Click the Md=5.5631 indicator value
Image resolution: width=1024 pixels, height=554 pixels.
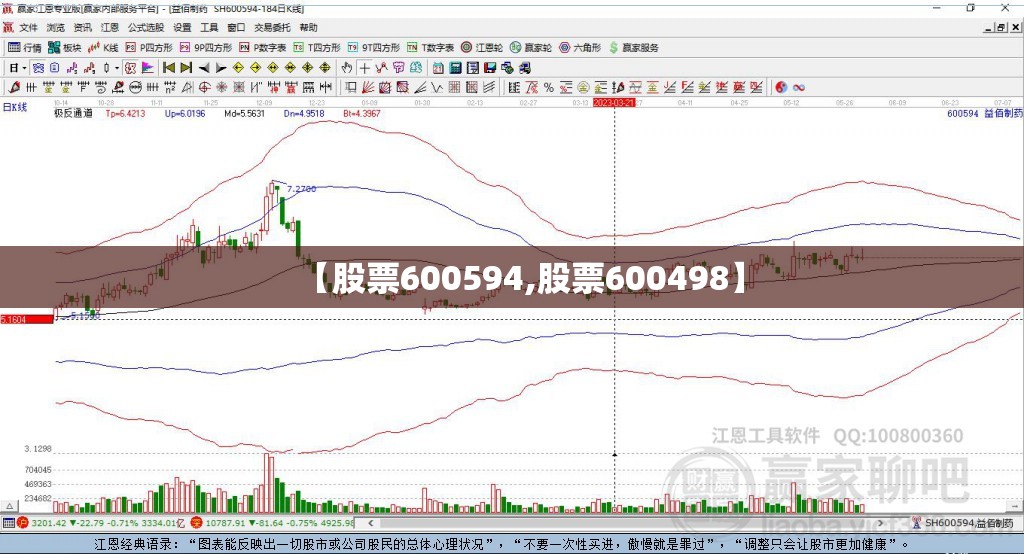(244, 114)
